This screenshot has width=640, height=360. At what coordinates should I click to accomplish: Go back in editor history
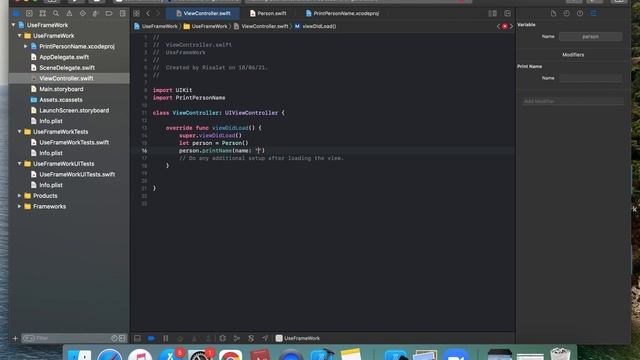click(x=148, y=13)
